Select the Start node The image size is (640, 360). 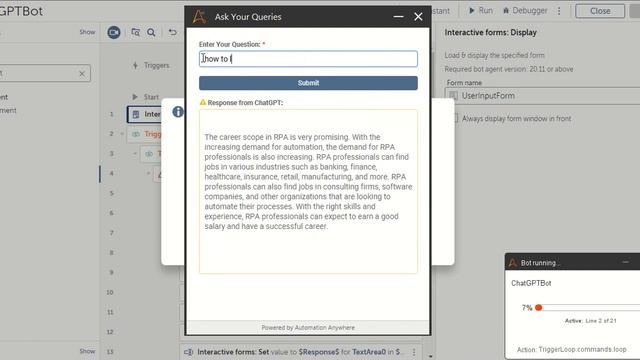(x=146, y=97)
